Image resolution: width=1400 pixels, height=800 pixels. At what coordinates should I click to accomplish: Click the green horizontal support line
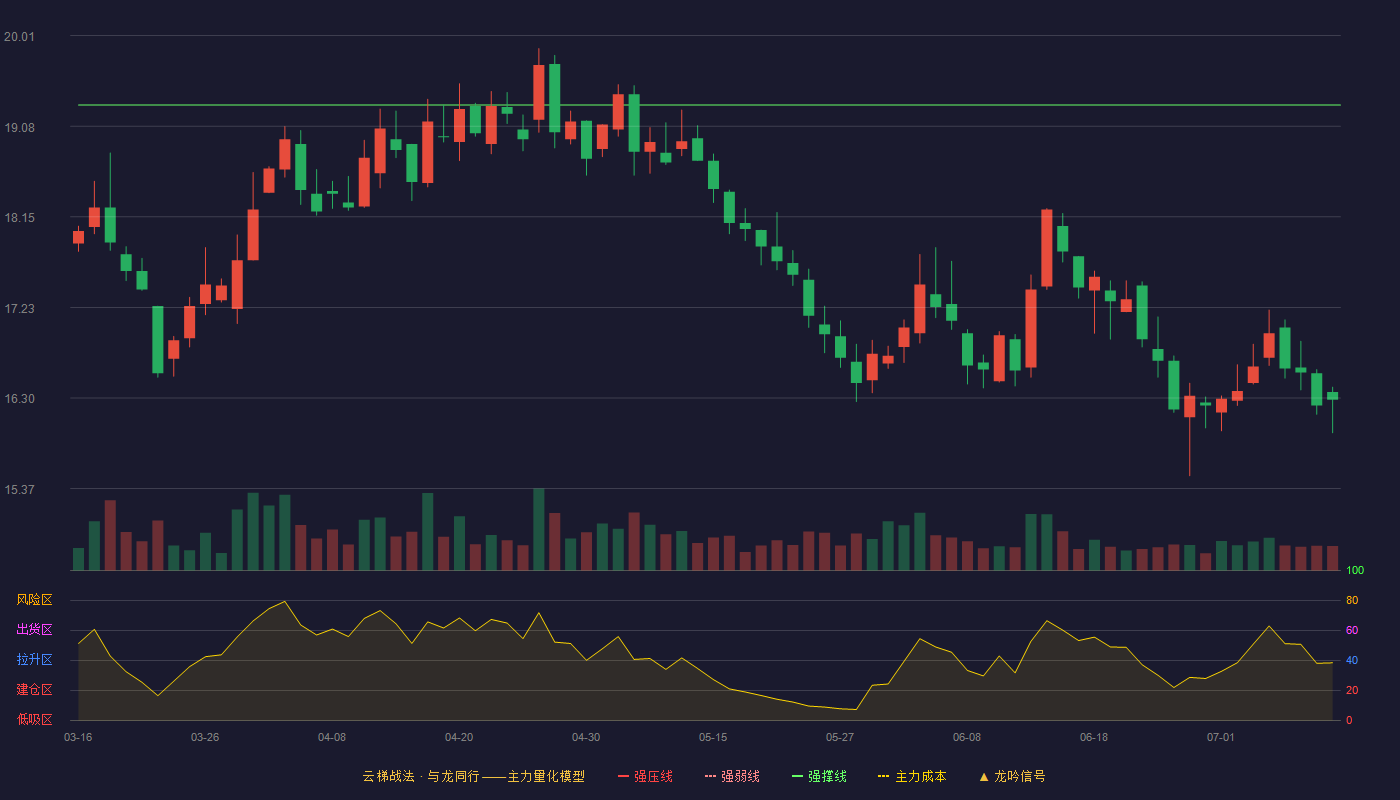pyautogui.click(x=709, y=105)
